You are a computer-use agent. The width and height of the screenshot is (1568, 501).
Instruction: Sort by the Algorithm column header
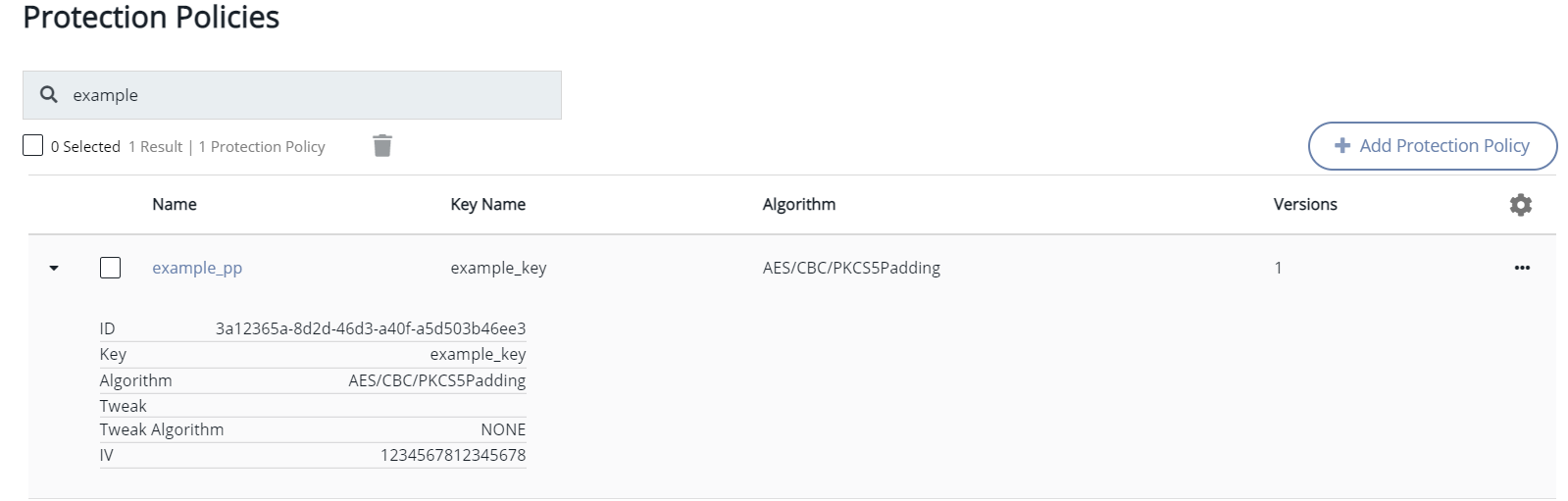click(799, 204)
